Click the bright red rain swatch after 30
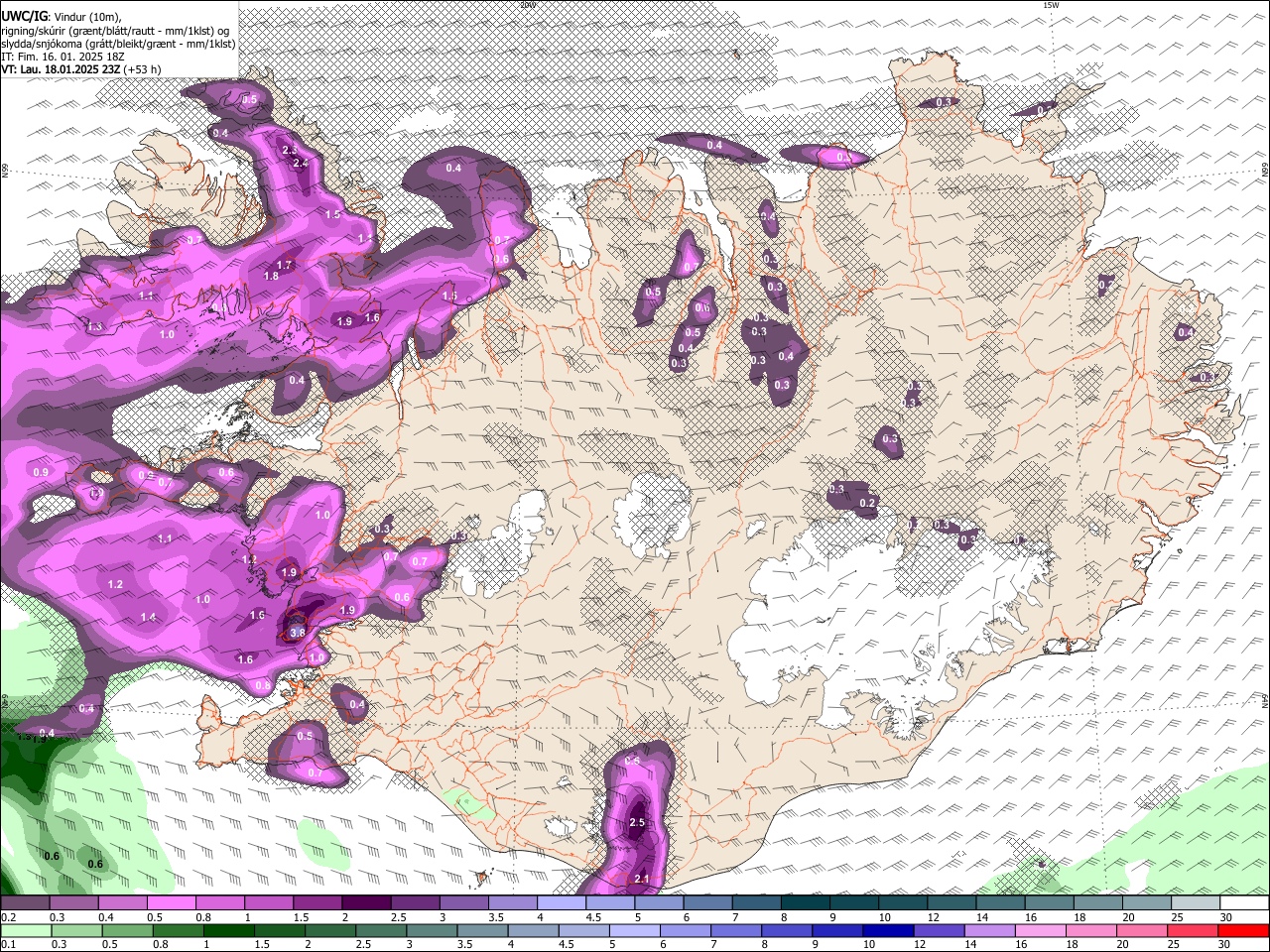The width and height of the screenshot is (1270, 952). click(1244, 930)
